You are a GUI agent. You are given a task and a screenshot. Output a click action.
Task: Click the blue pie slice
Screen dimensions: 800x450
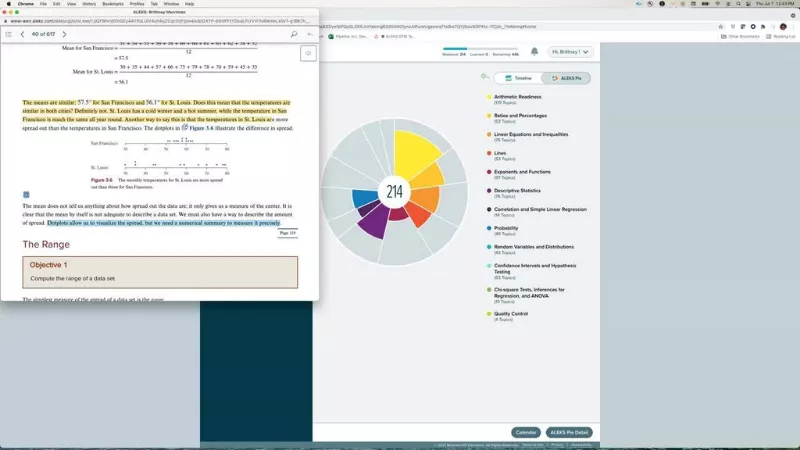(x=365, y=197)
